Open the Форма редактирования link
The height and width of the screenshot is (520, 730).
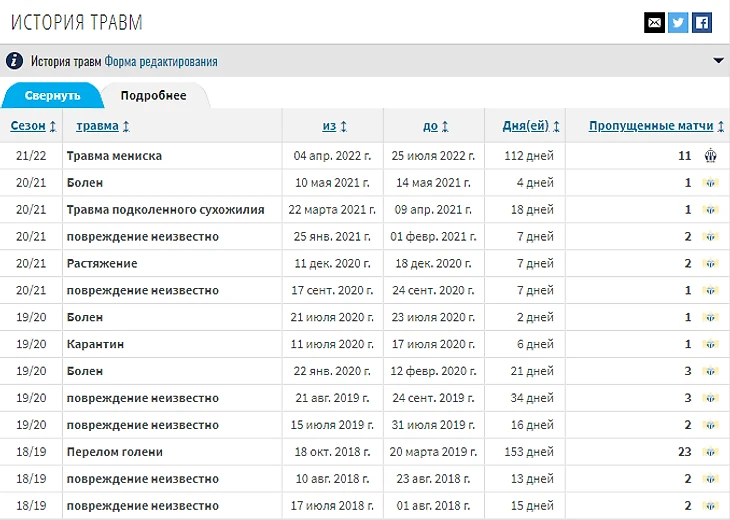click(x=161, y=62)
